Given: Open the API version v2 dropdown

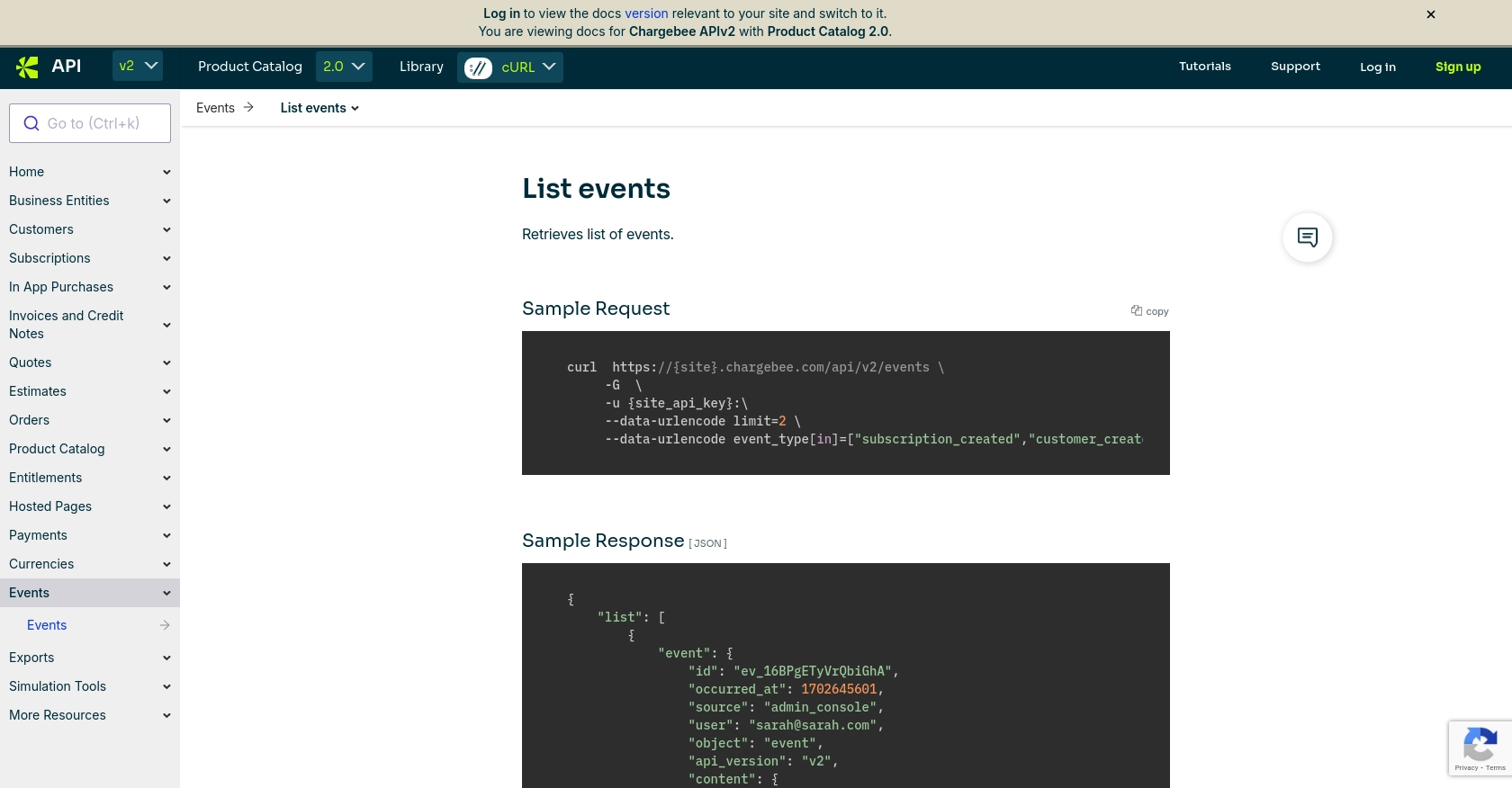Looking at the screenshot, I should (x=138, y=66).
